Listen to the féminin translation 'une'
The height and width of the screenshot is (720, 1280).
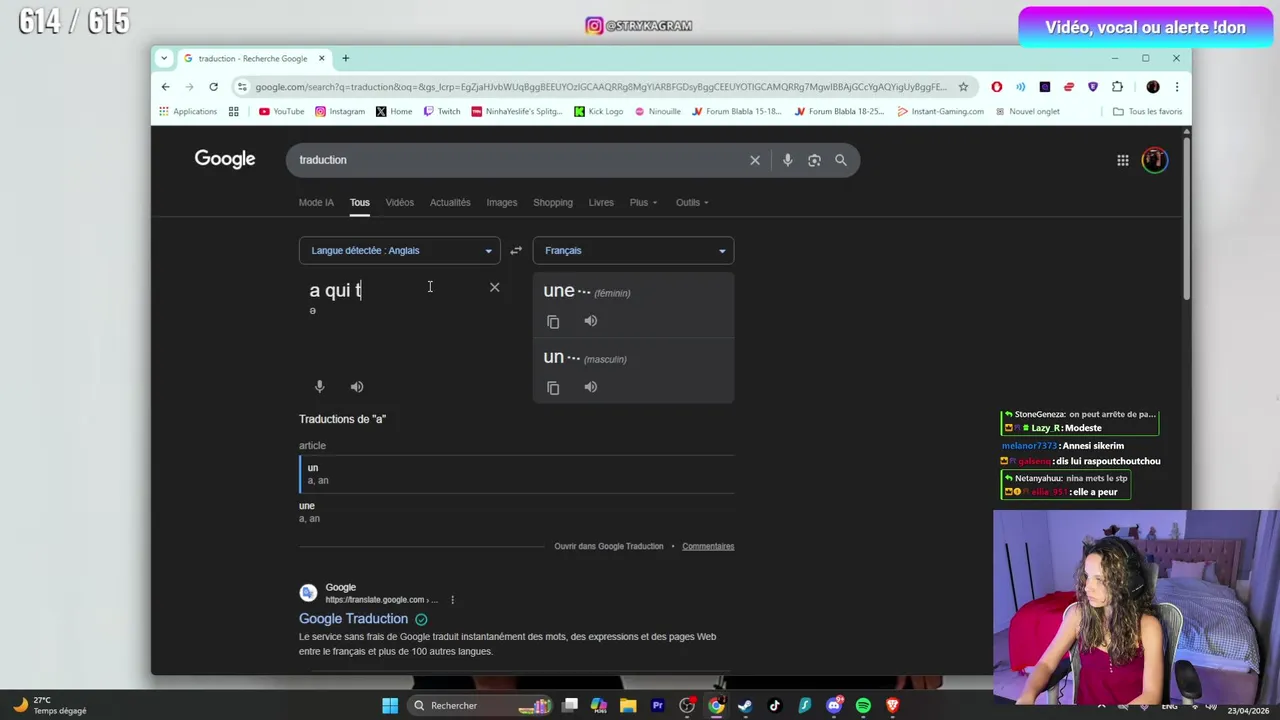click(591, 321)
